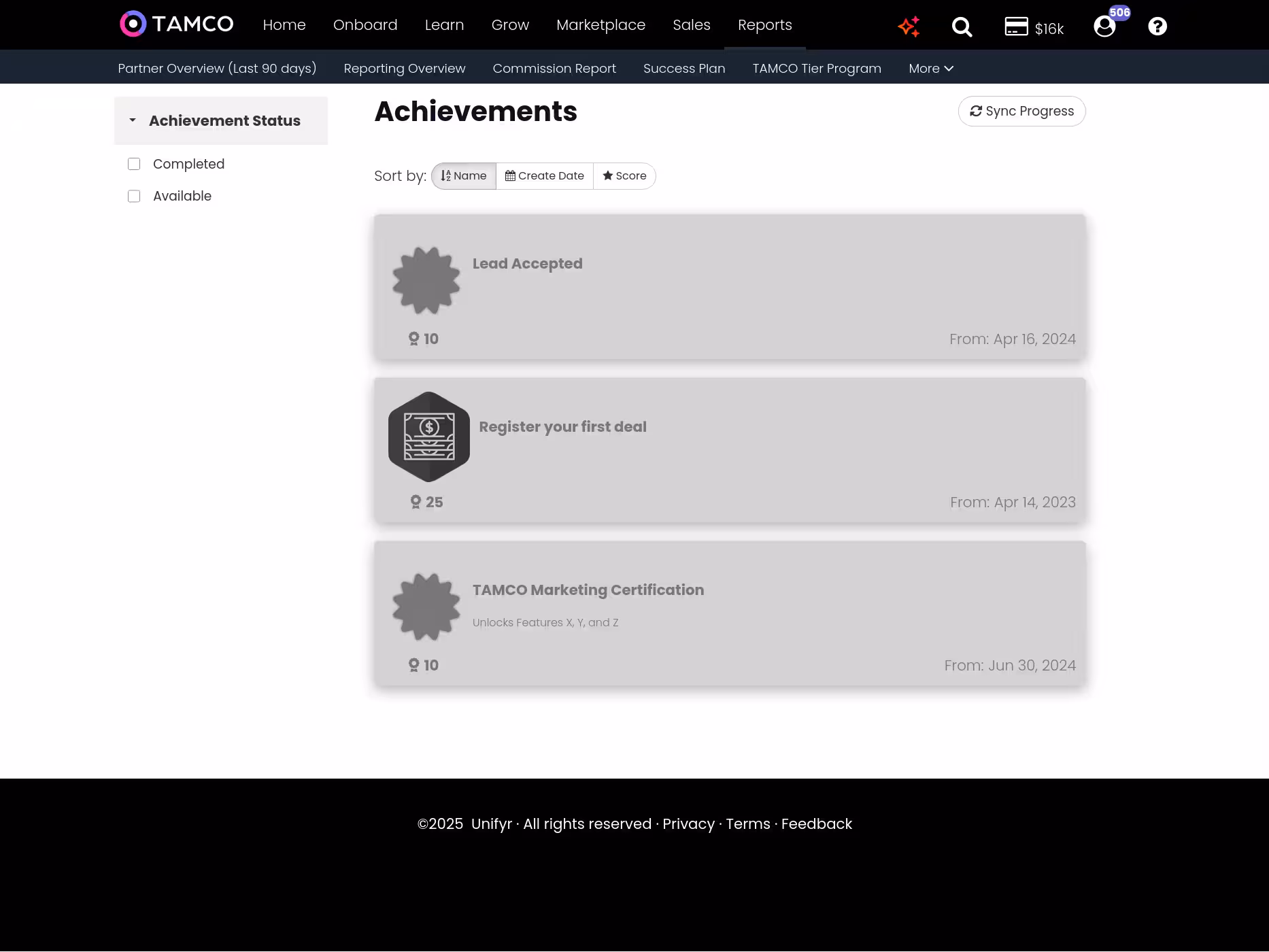Open the Commission Report page
This screenshot has height=952, width=1269.
tap(554, 68)
